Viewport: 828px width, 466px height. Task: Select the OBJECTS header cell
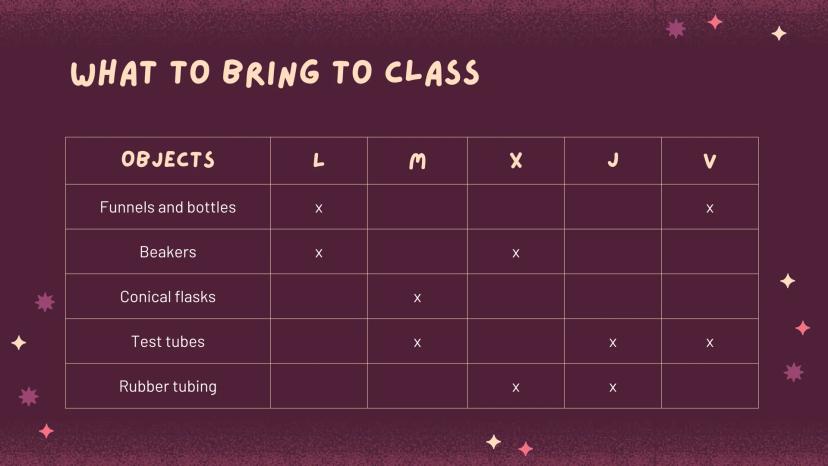point(168,160)
